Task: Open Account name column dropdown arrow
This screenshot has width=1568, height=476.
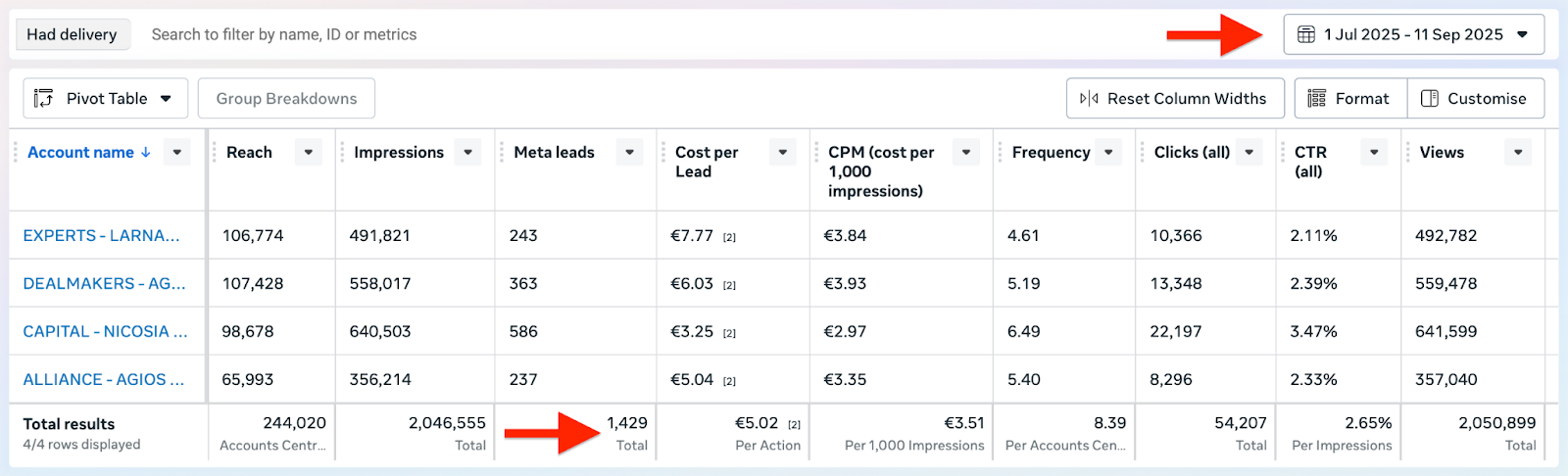Action: [x=177, y=153]
